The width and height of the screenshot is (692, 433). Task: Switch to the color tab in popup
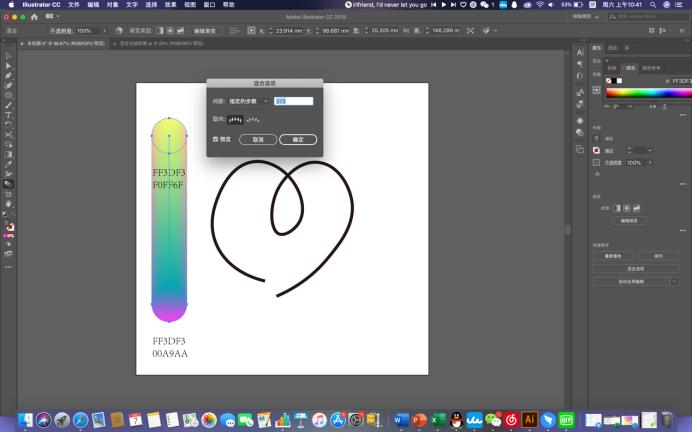point(631,68)
